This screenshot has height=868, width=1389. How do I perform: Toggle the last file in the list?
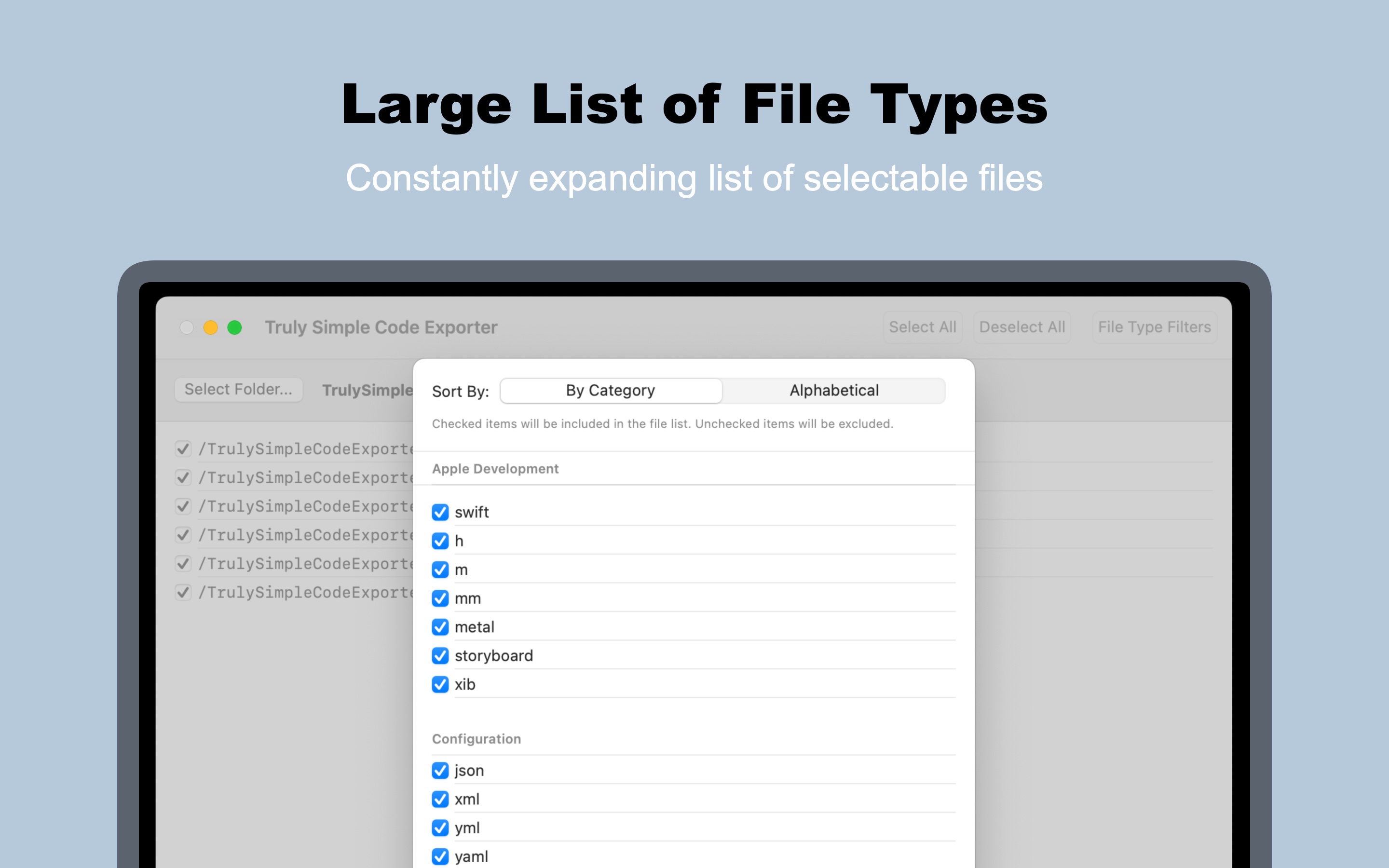click(183, 592)
